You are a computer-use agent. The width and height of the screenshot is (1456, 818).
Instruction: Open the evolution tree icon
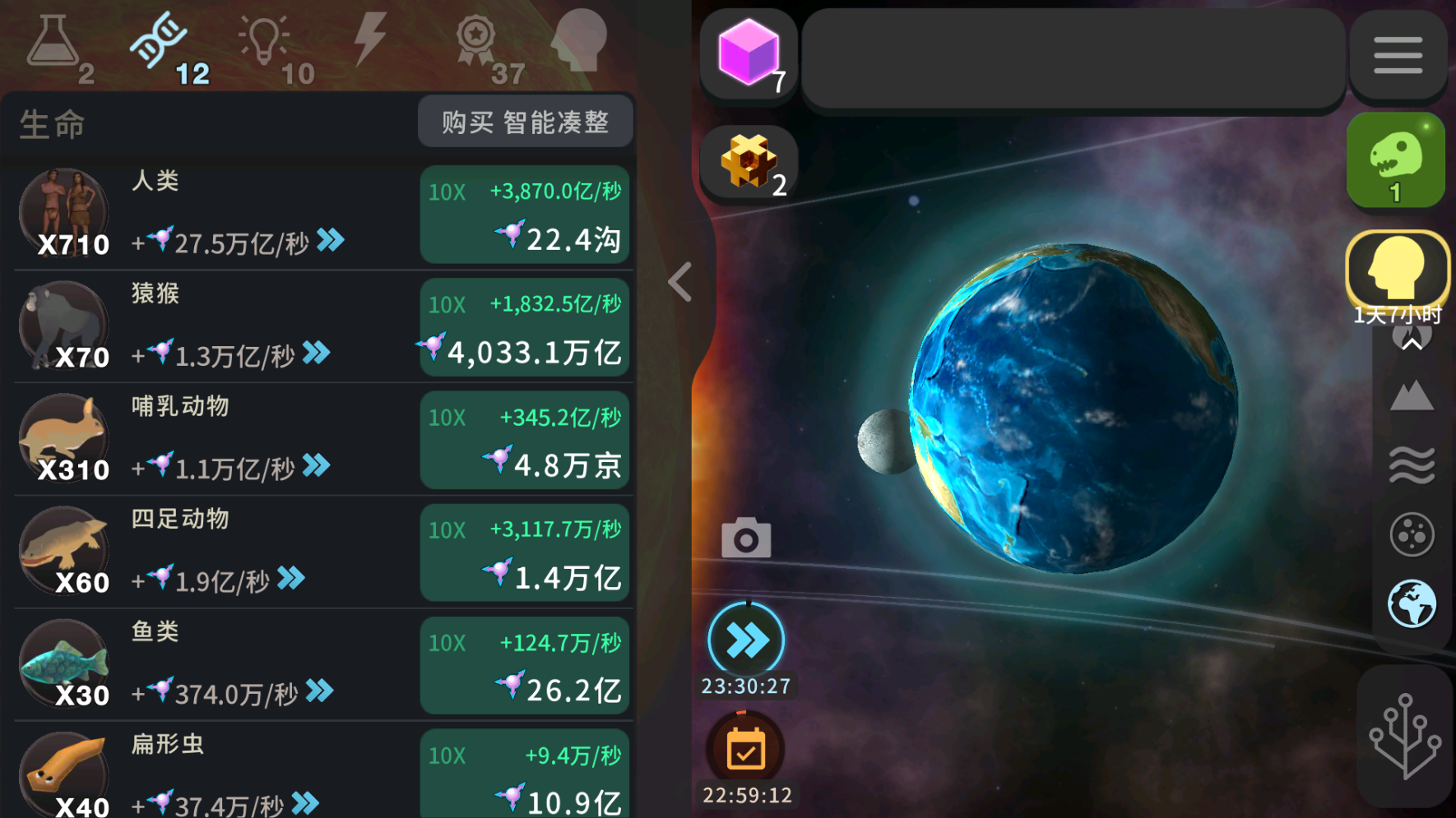point(1405,737)
